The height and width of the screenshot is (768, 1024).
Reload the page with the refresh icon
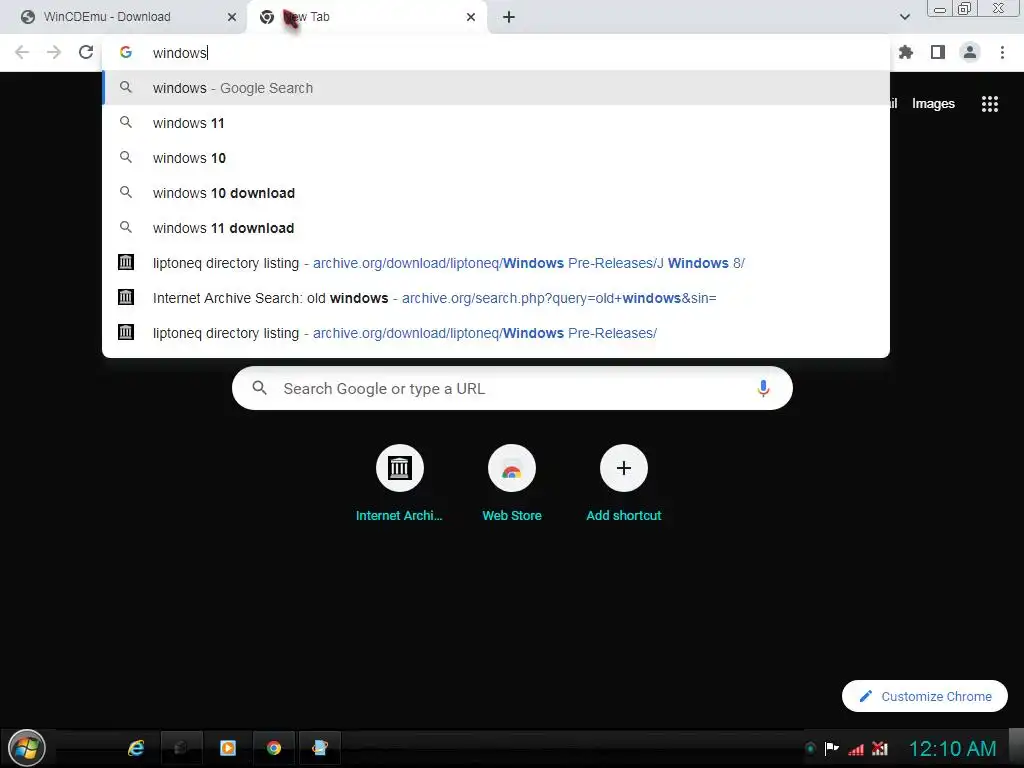tap(86, 52)
